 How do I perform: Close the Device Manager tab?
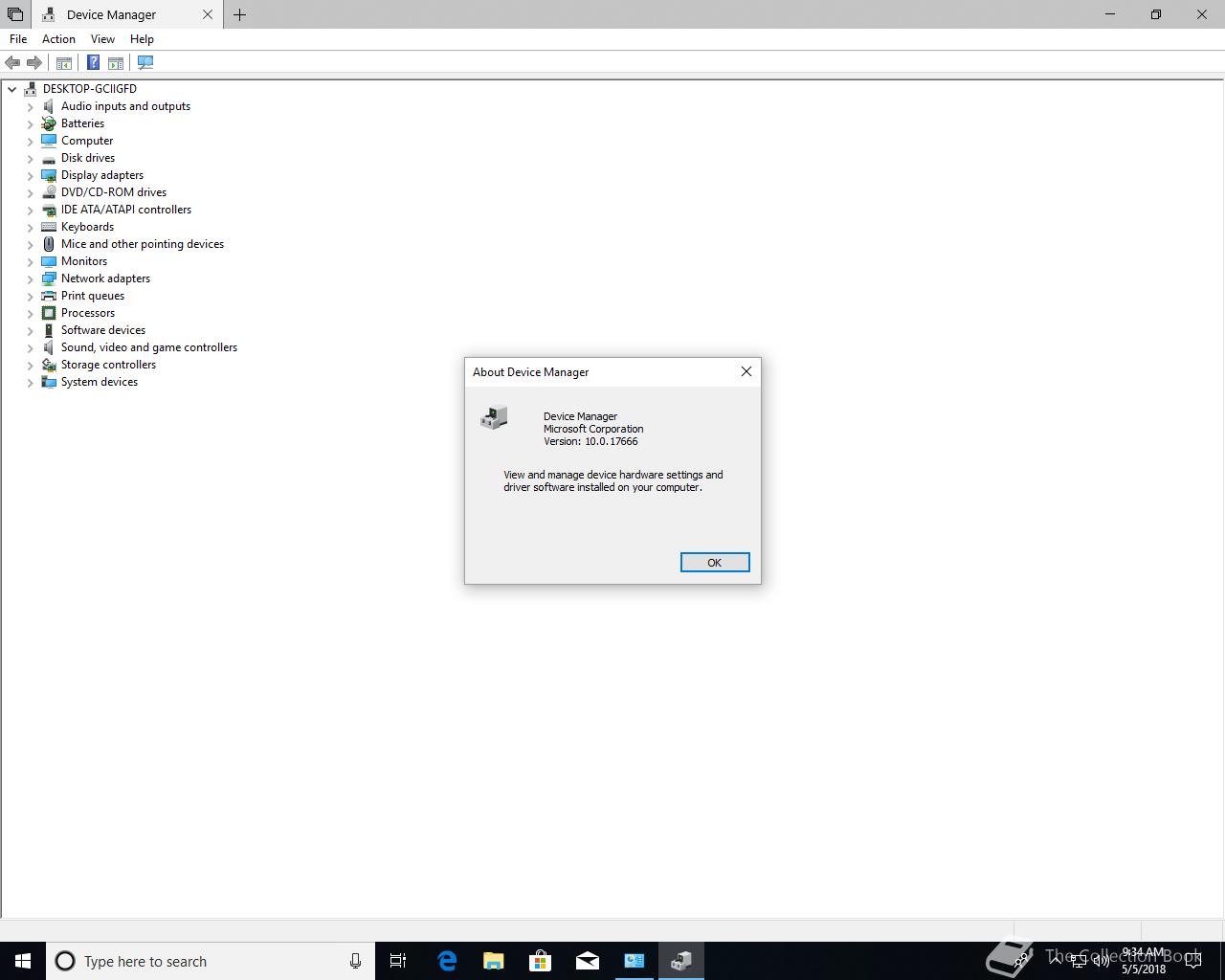207,14
